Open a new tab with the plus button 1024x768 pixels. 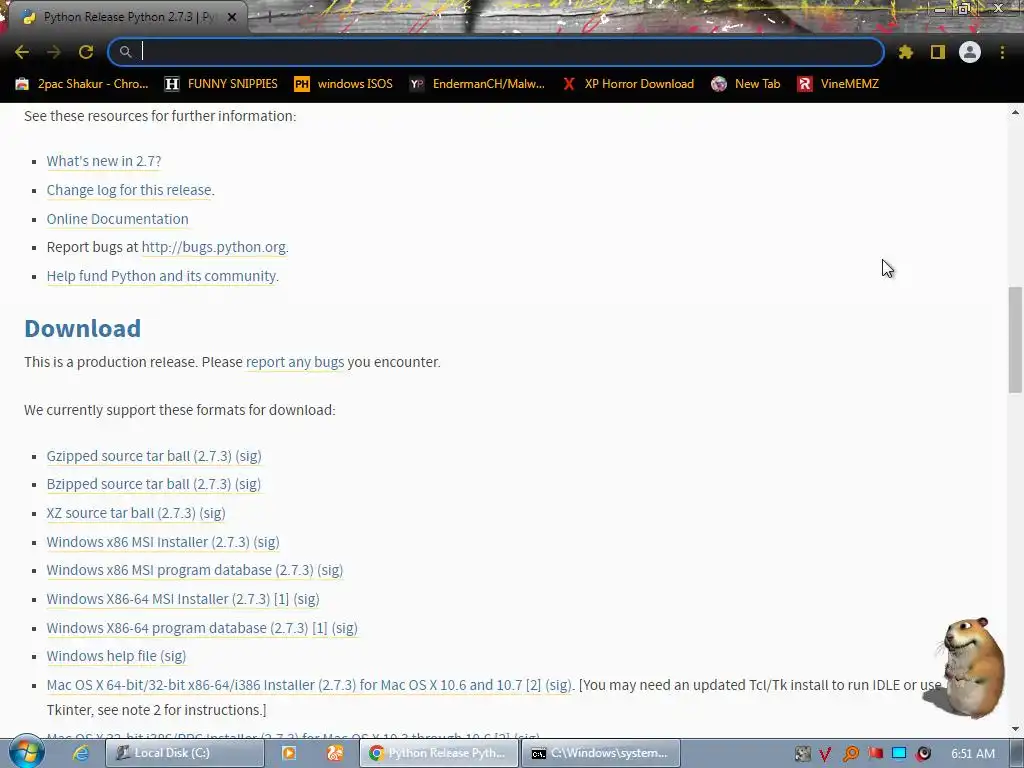click(269, 17)
